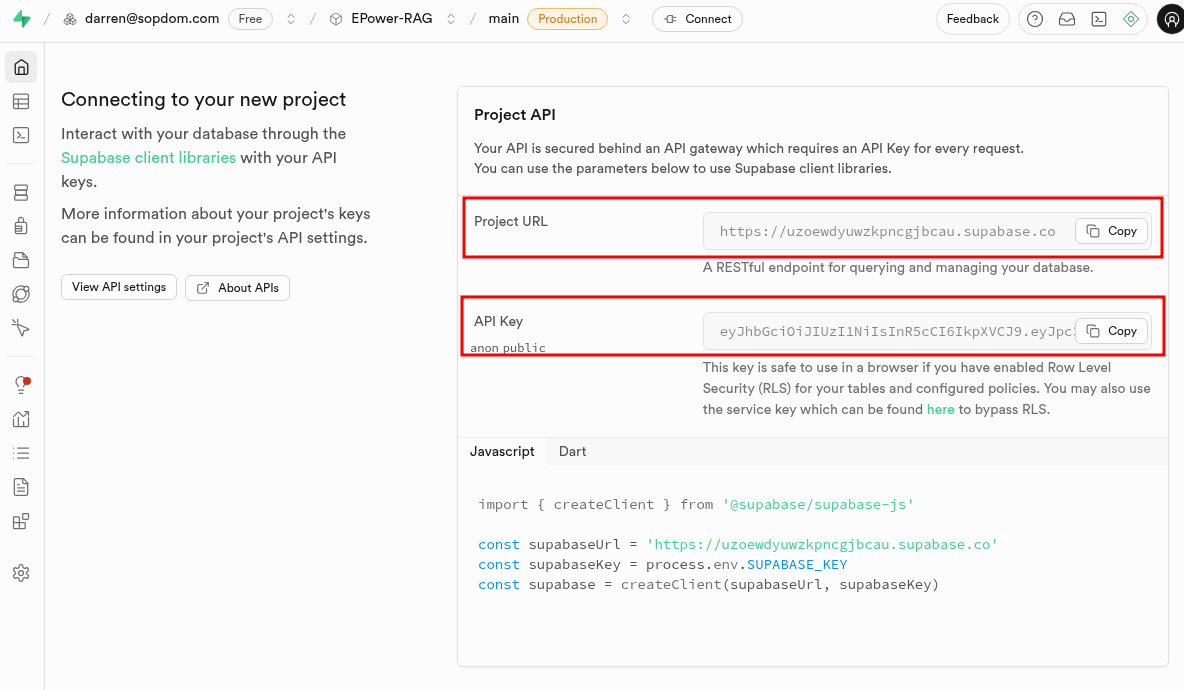
Task: Open the AI assistant diamond icon
Action: [x=1130, y=19]
